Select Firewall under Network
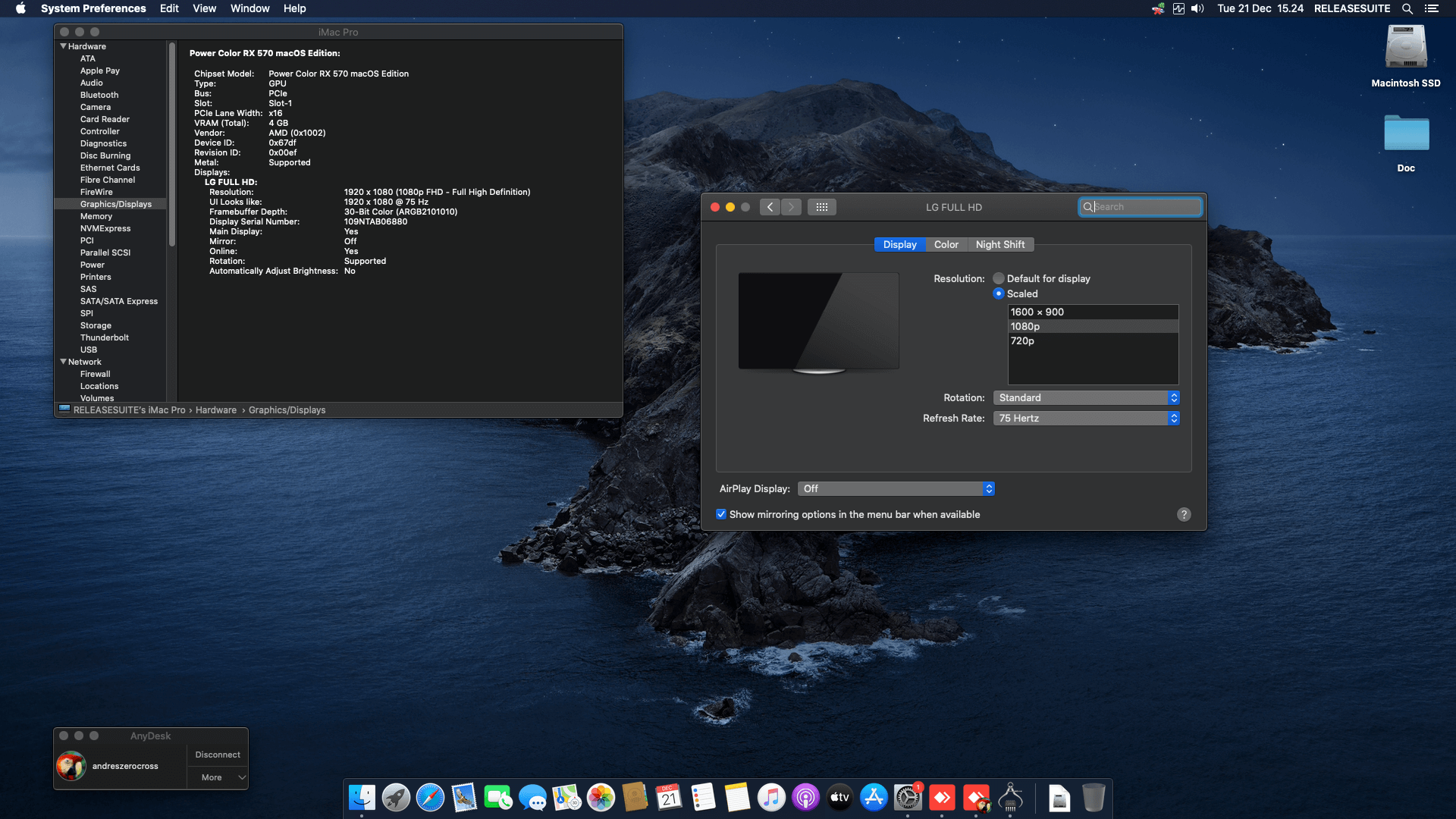The image size is (1456, 819). (x=96, y=374)
